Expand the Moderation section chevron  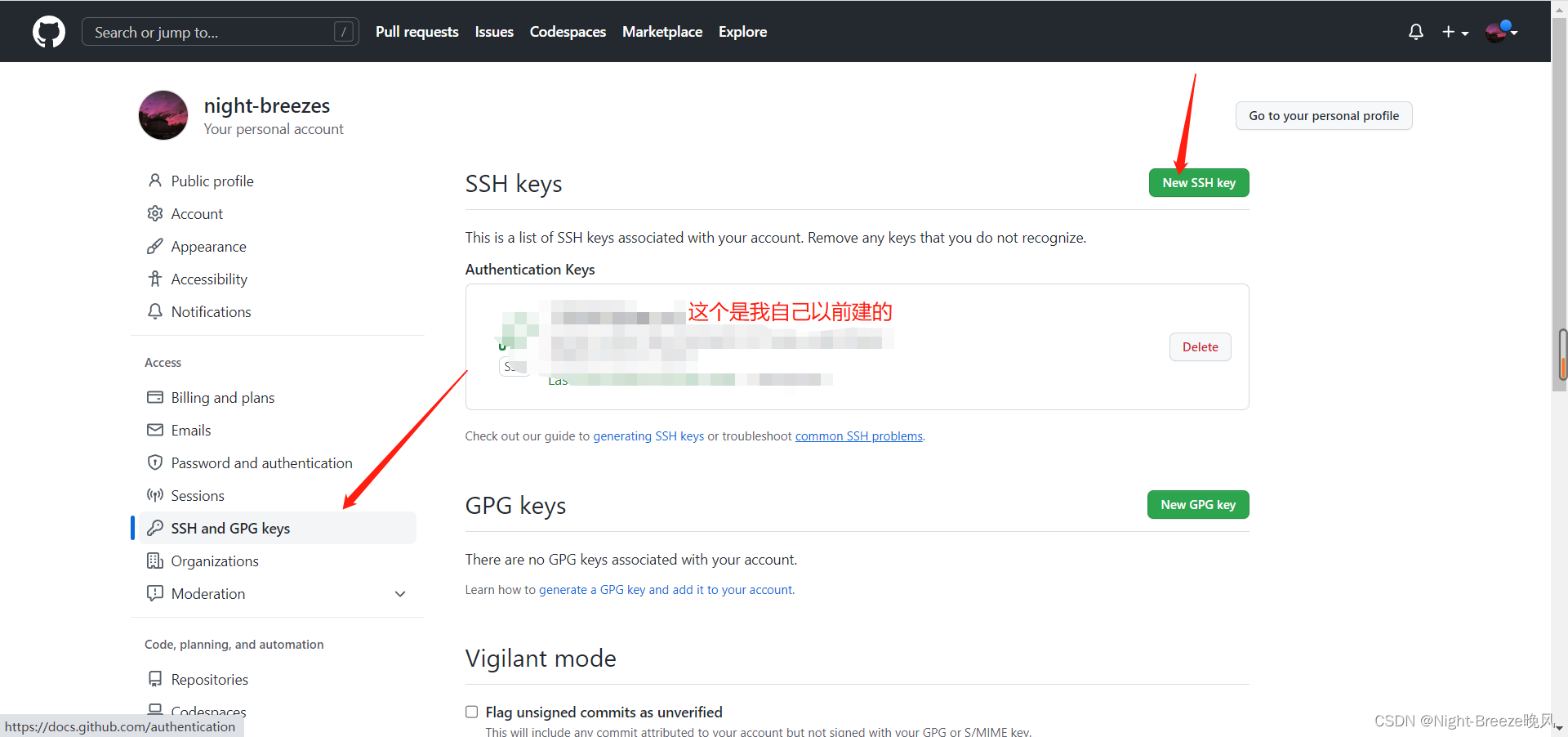(x=400, y=594)
